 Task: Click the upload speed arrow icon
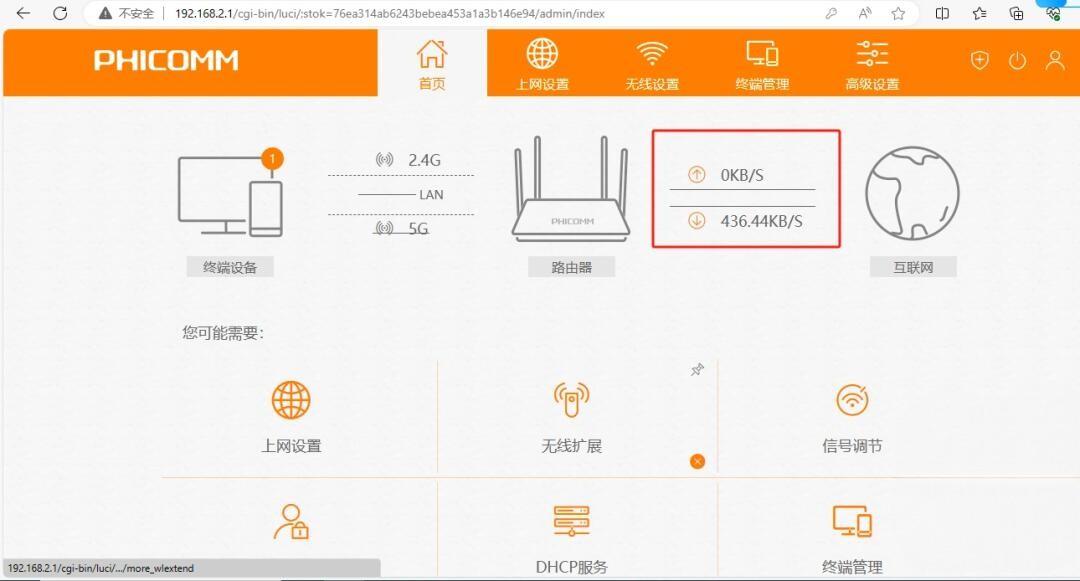click(x=697, y=174)
